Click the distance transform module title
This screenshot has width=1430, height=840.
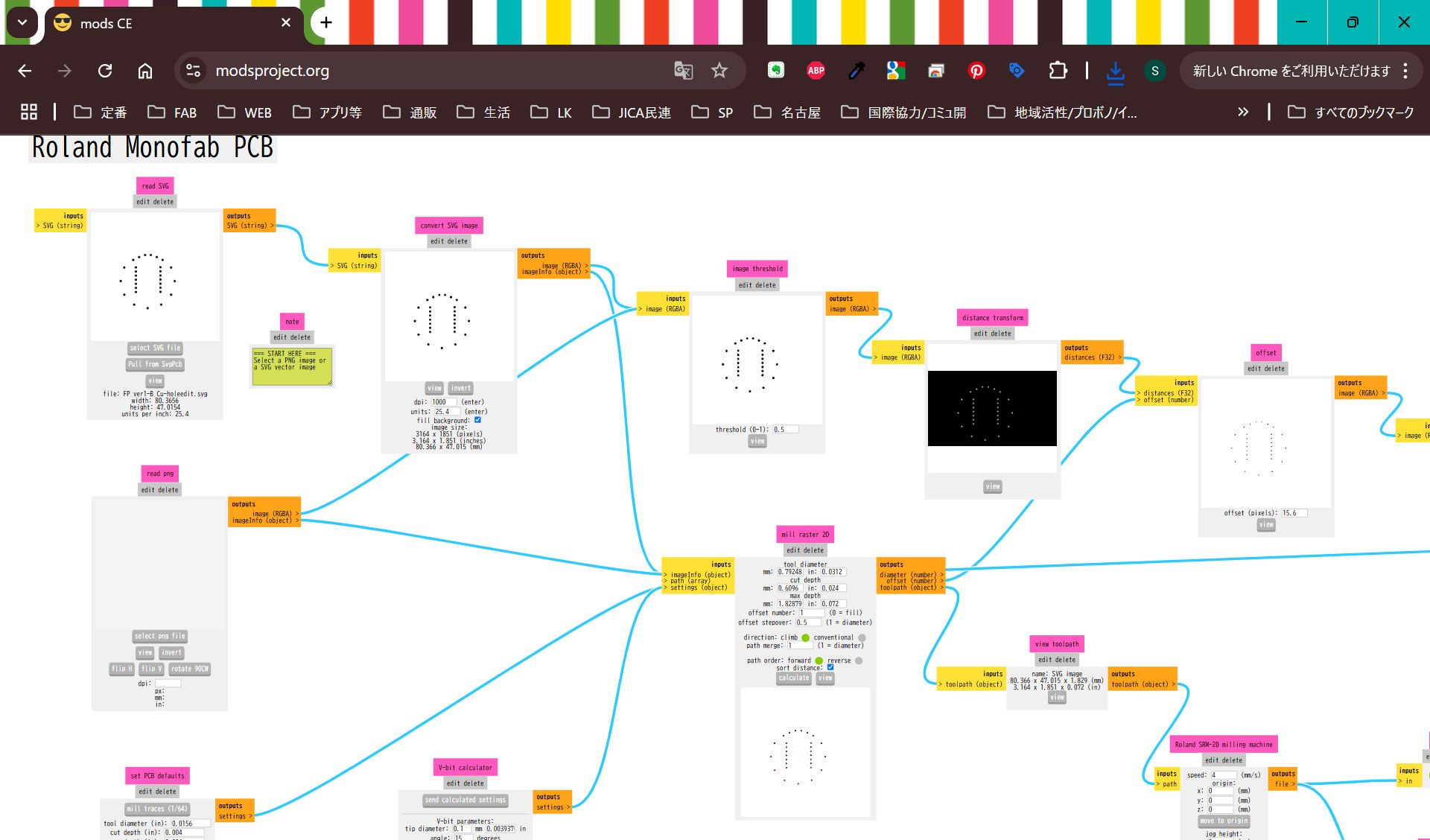tap(993, 318)
